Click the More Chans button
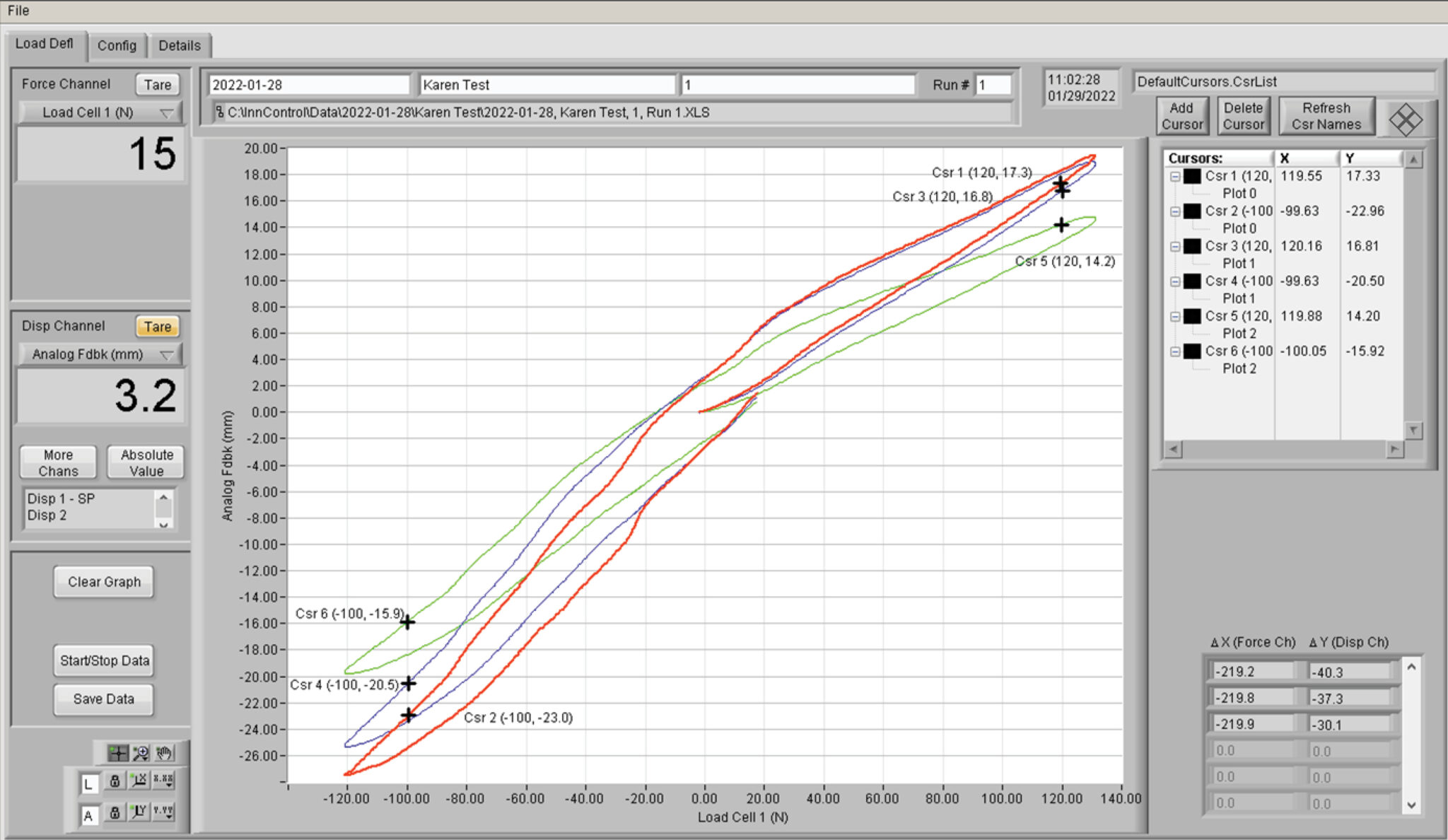The image size is (1448, 840). pos(58,463)
